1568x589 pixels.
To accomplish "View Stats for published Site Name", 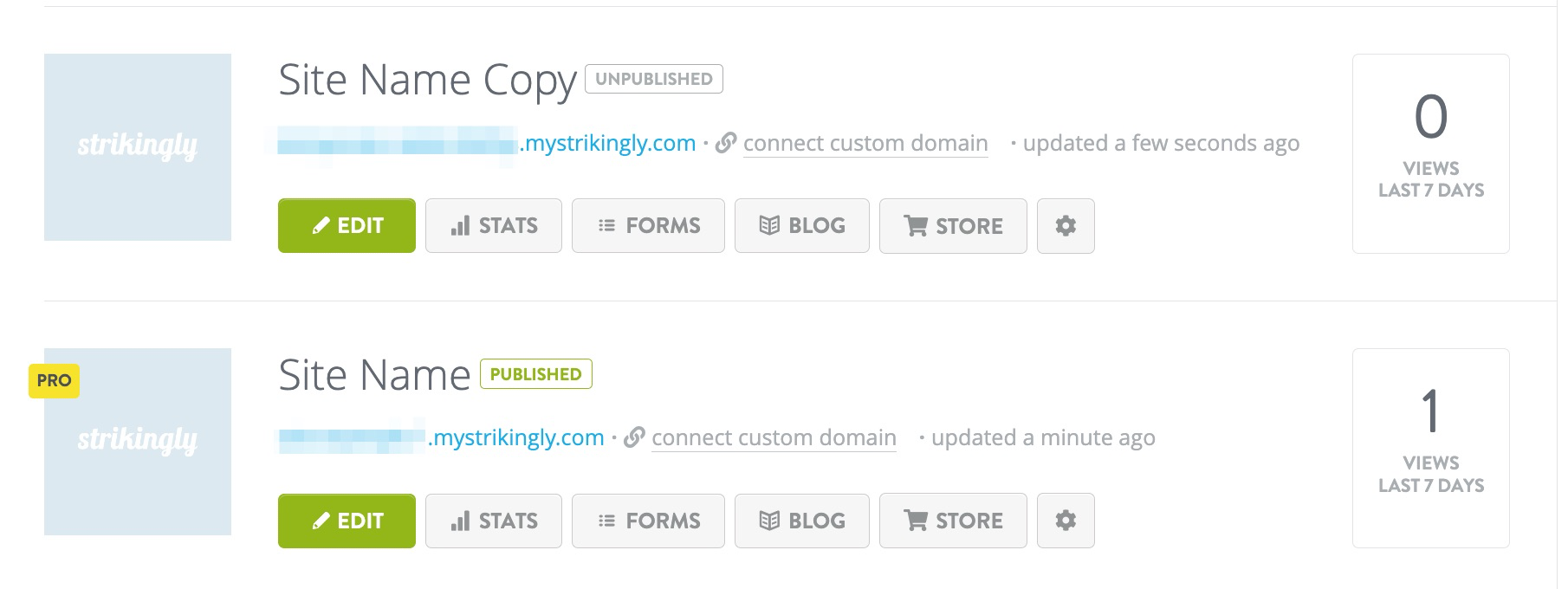I will pos(494,521).
